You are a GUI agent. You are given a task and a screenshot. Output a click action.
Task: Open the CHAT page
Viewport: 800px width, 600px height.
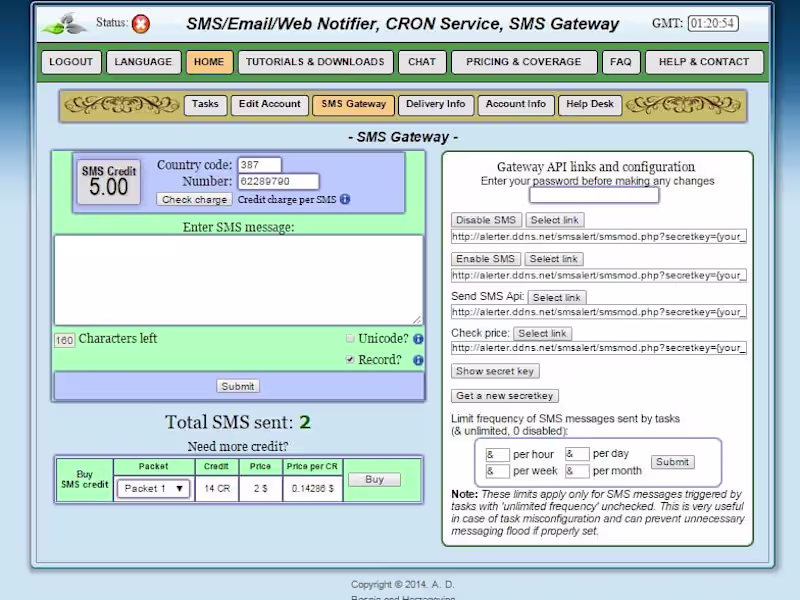(x=422, y=62)
